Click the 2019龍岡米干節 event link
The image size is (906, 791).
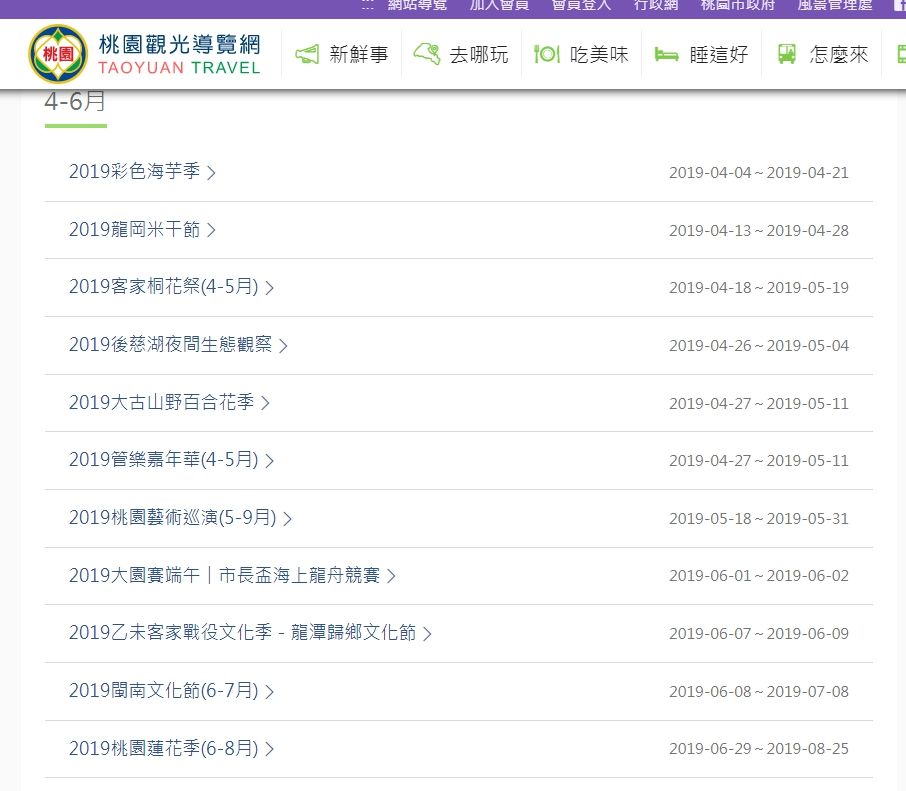click(x=133, y=229)
